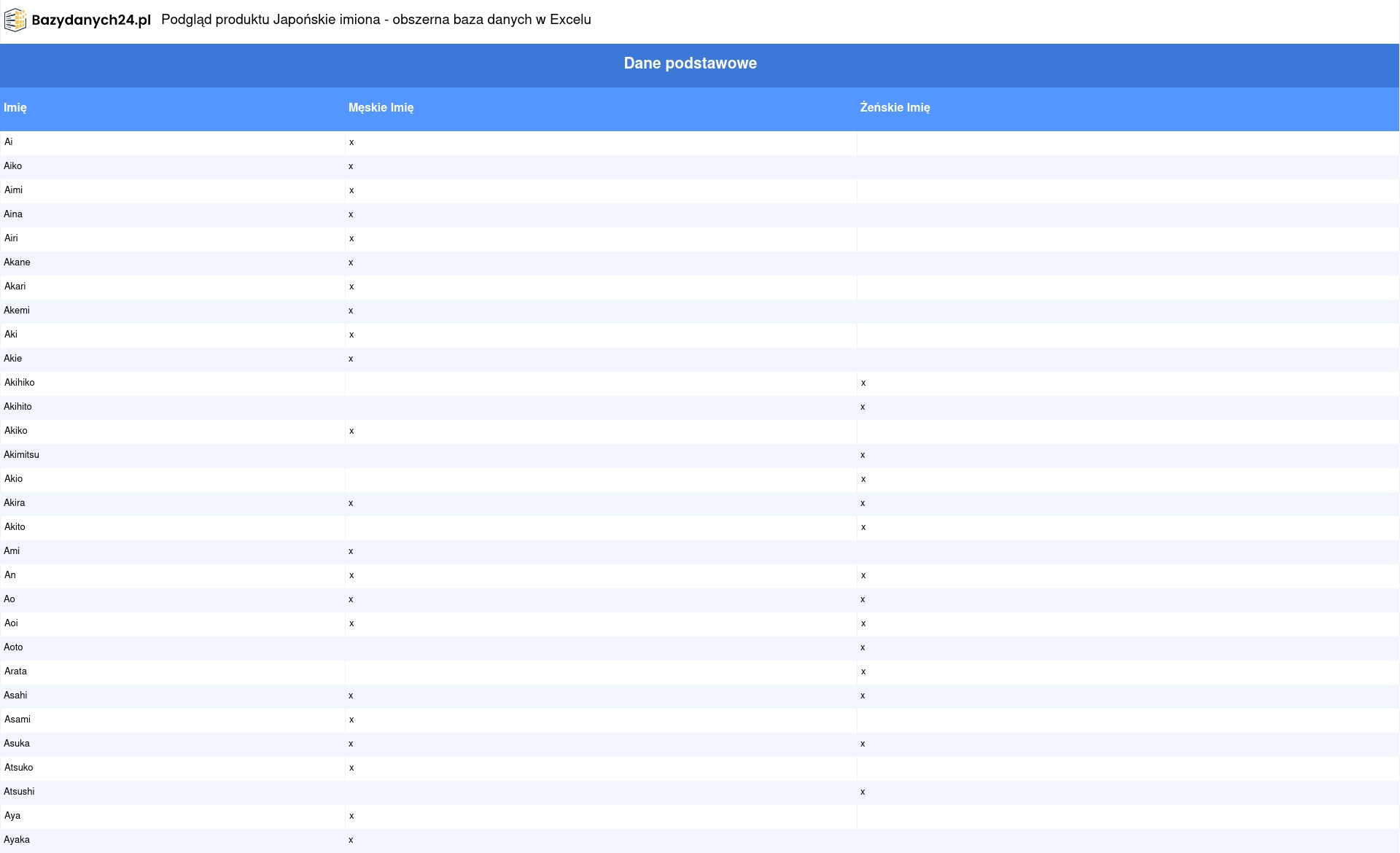Click the Męskie Imię x in Akira row

point(351,503)
